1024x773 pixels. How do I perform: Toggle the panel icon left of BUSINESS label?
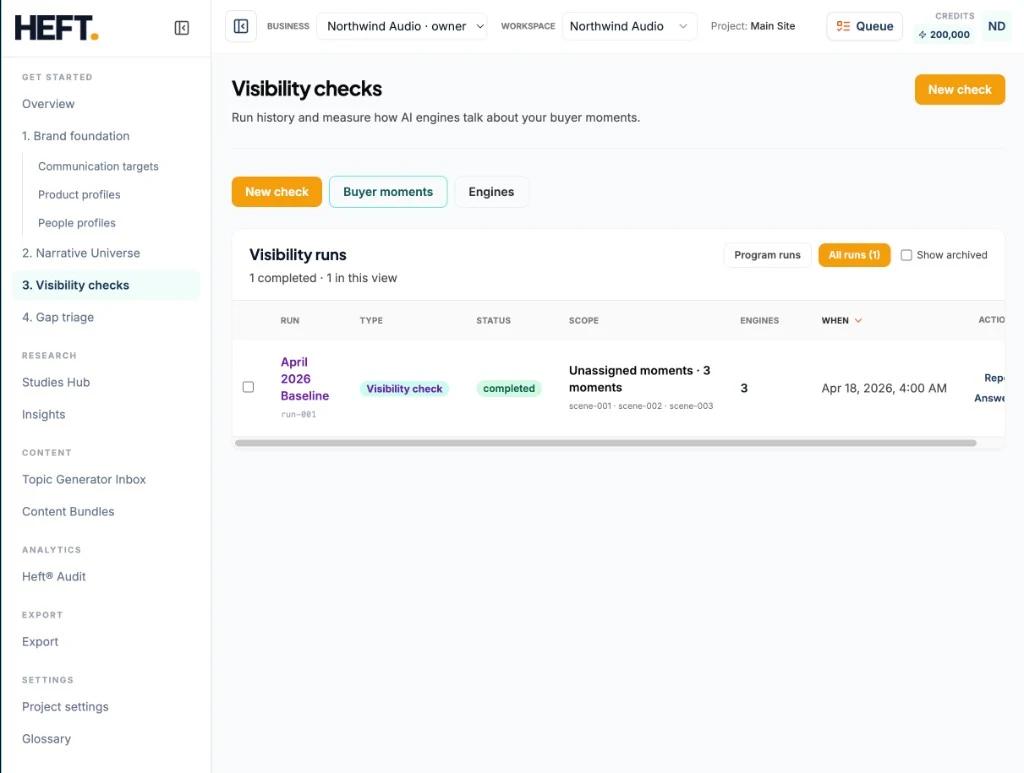click(241, 26)
